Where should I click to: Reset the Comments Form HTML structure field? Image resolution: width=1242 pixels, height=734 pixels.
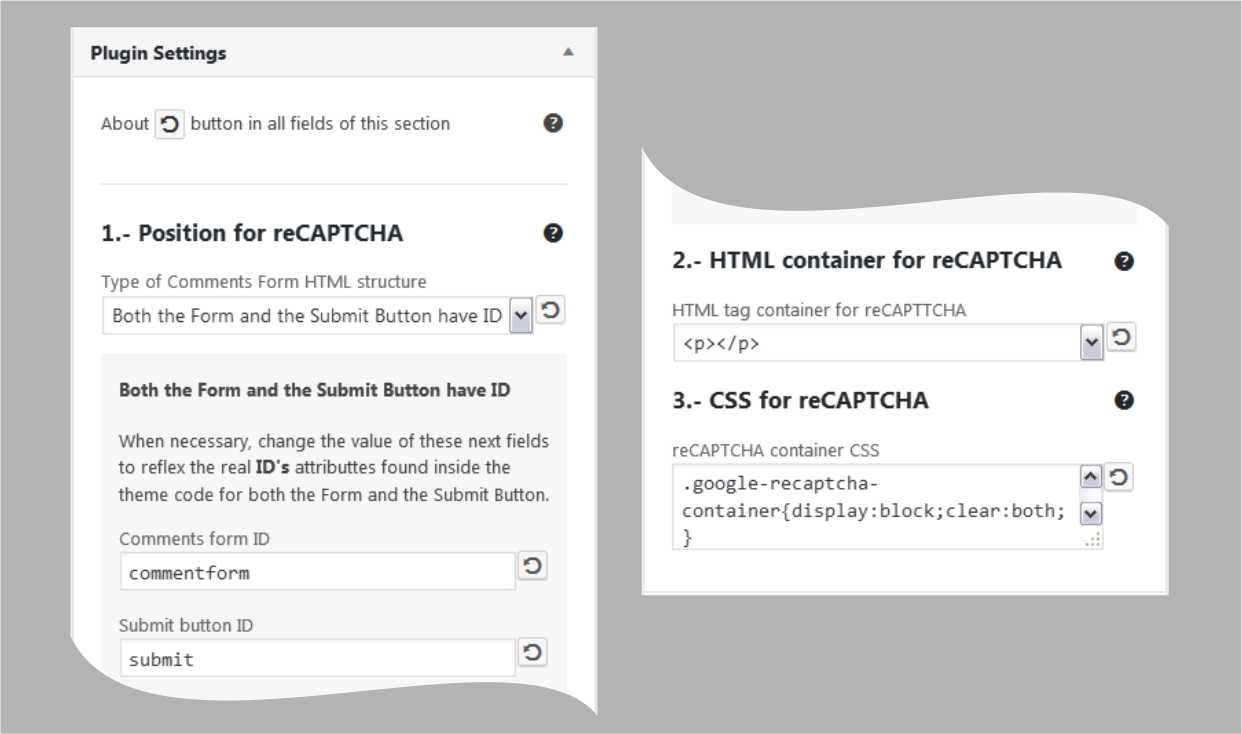click(550, 310)
